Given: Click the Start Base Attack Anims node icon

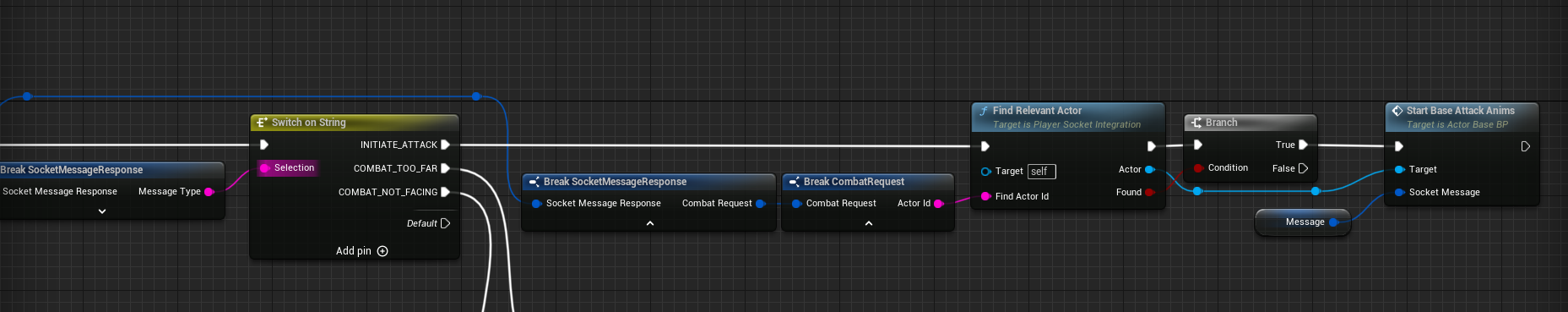Looking at the screenshot, I should point(1397,111).
